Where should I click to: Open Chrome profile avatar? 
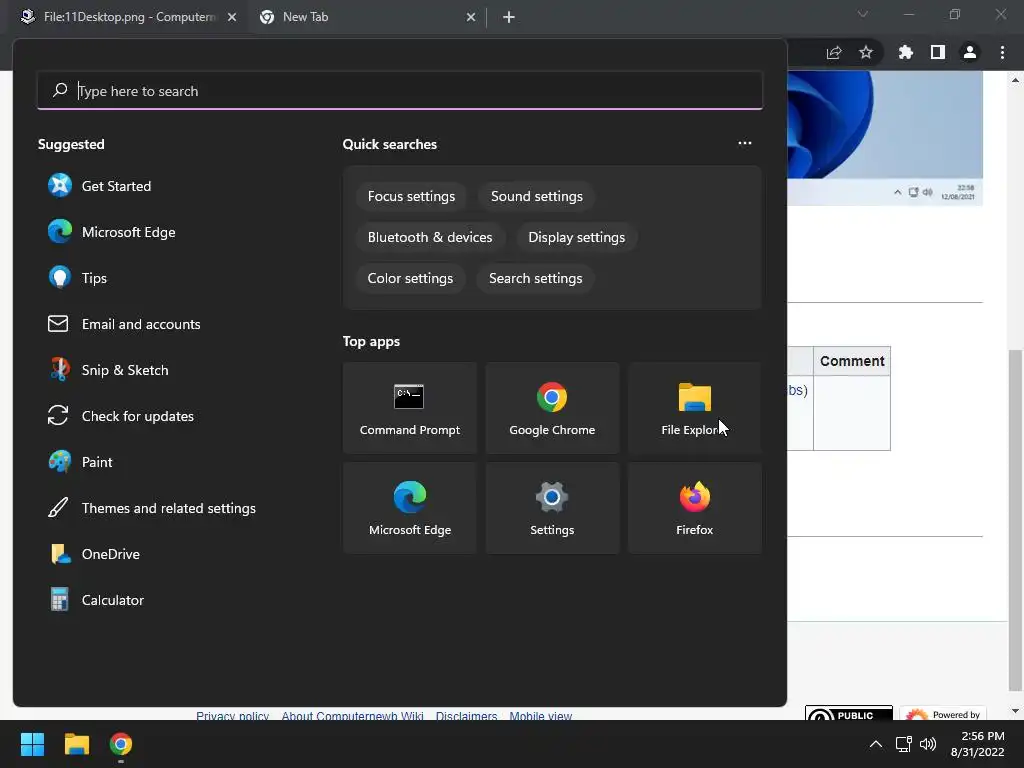click(x=970, y=52)
